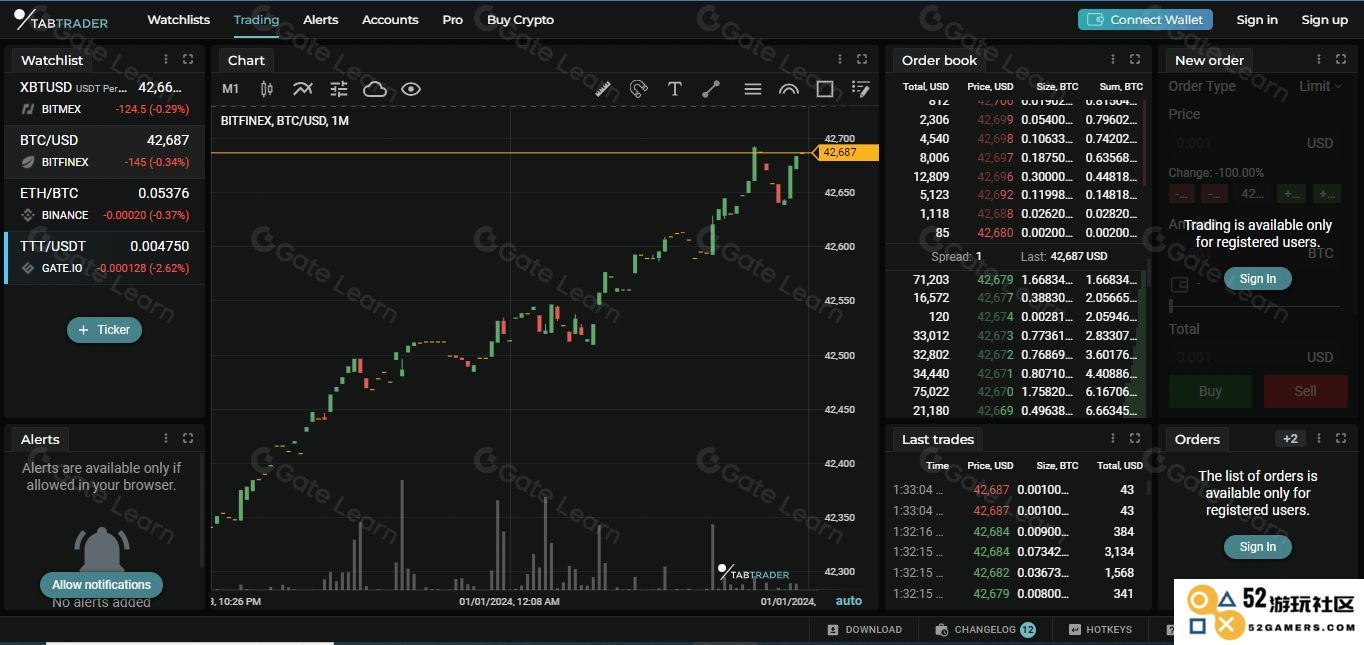Select the ruler measure tool
Viewport: 1364px width, 645px height.
pos(603,89)
